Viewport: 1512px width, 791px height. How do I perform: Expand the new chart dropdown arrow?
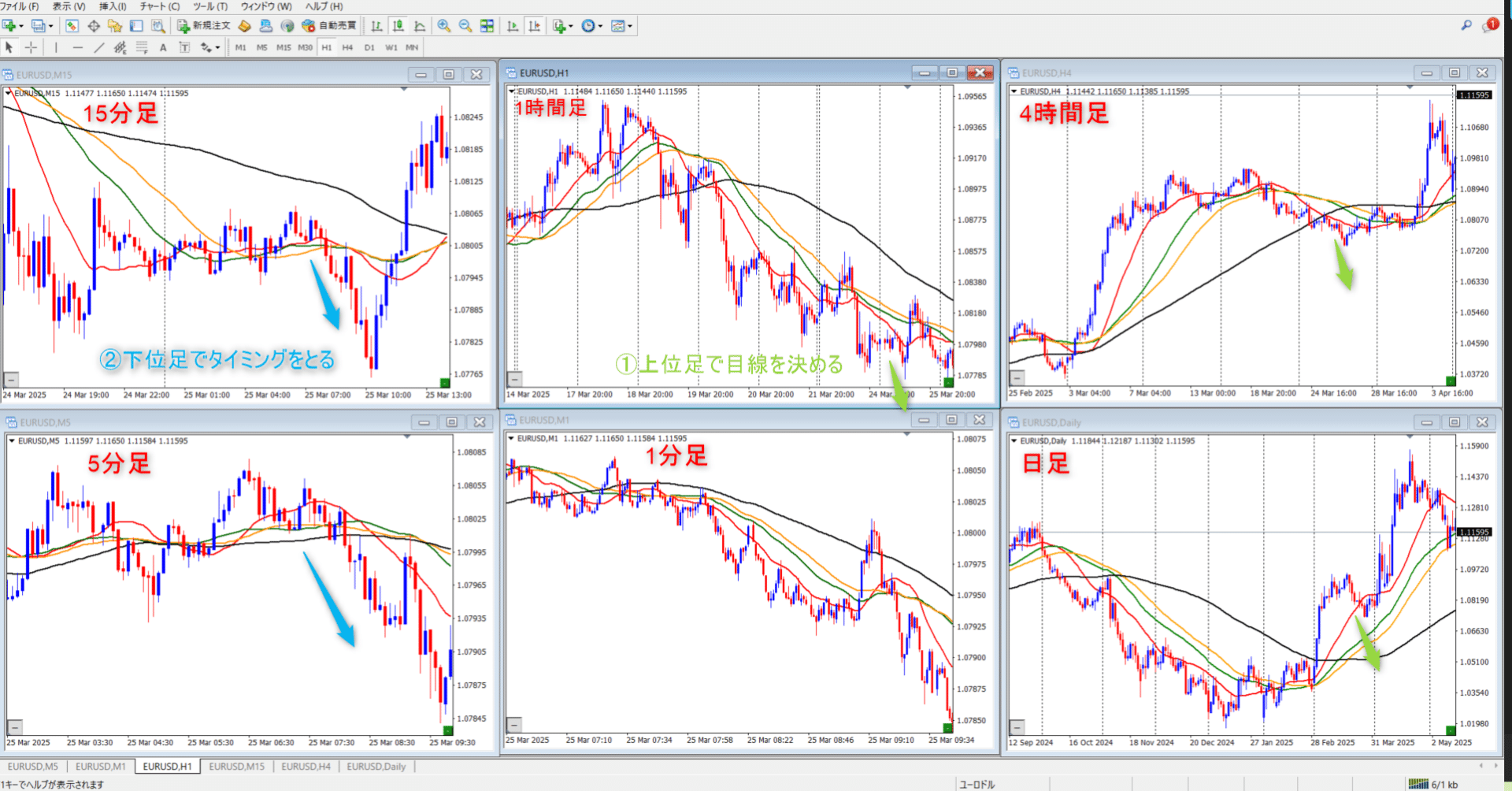point(21,26)
